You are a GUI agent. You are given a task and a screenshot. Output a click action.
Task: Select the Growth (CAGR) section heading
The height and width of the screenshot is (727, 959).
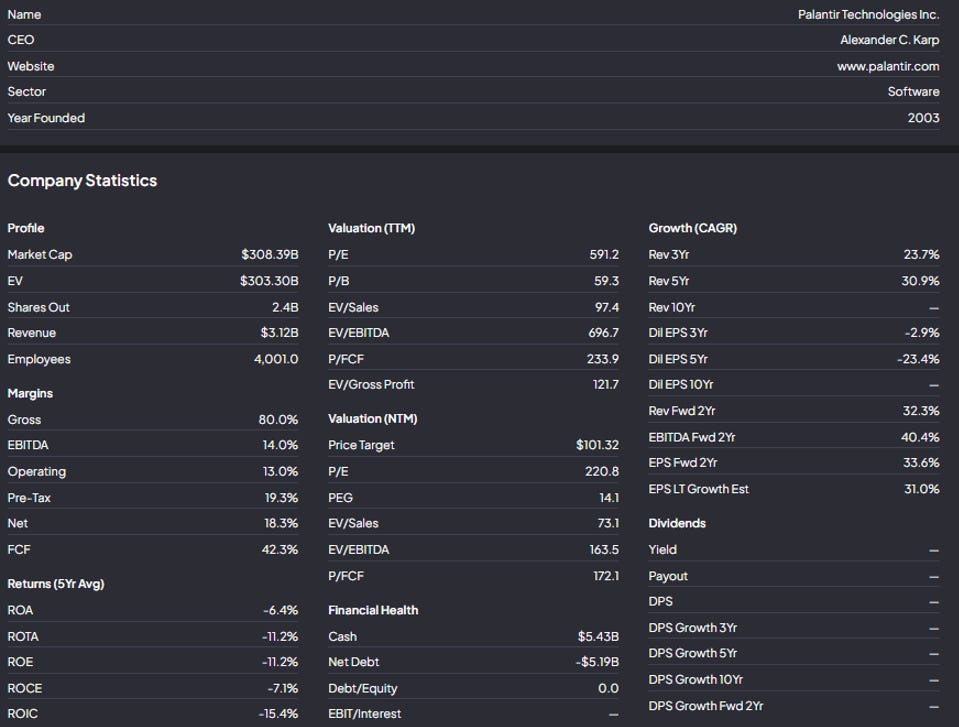[x=692, y=228]
